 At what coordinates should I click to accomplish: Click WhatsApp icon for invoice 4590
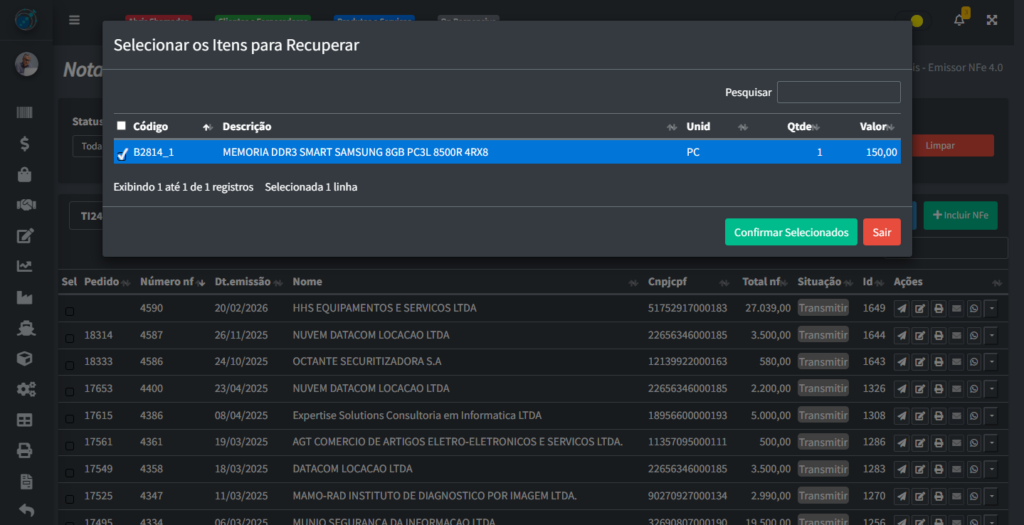coord(974,309)
